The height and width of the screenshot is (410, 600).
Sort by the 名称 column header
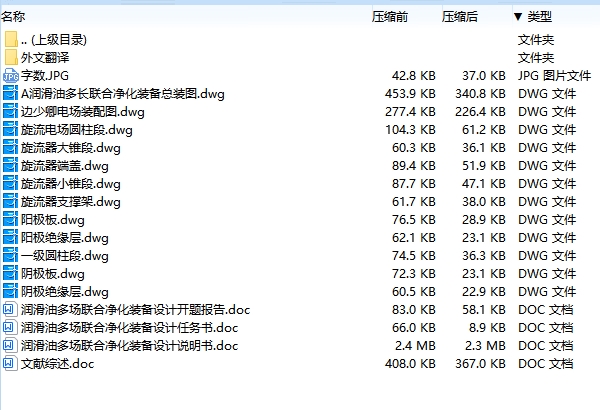tap(13, 16)
